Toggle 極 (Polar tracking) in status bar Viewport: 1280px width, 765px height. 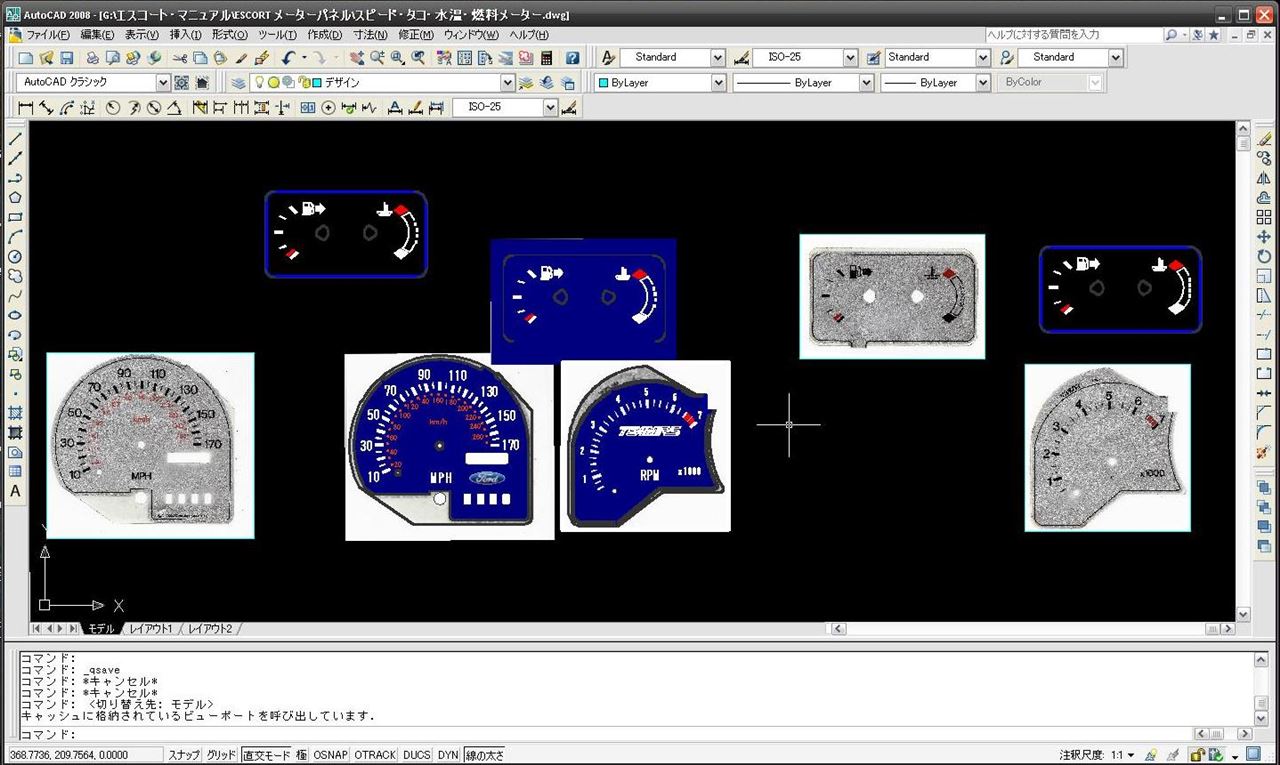301,755
